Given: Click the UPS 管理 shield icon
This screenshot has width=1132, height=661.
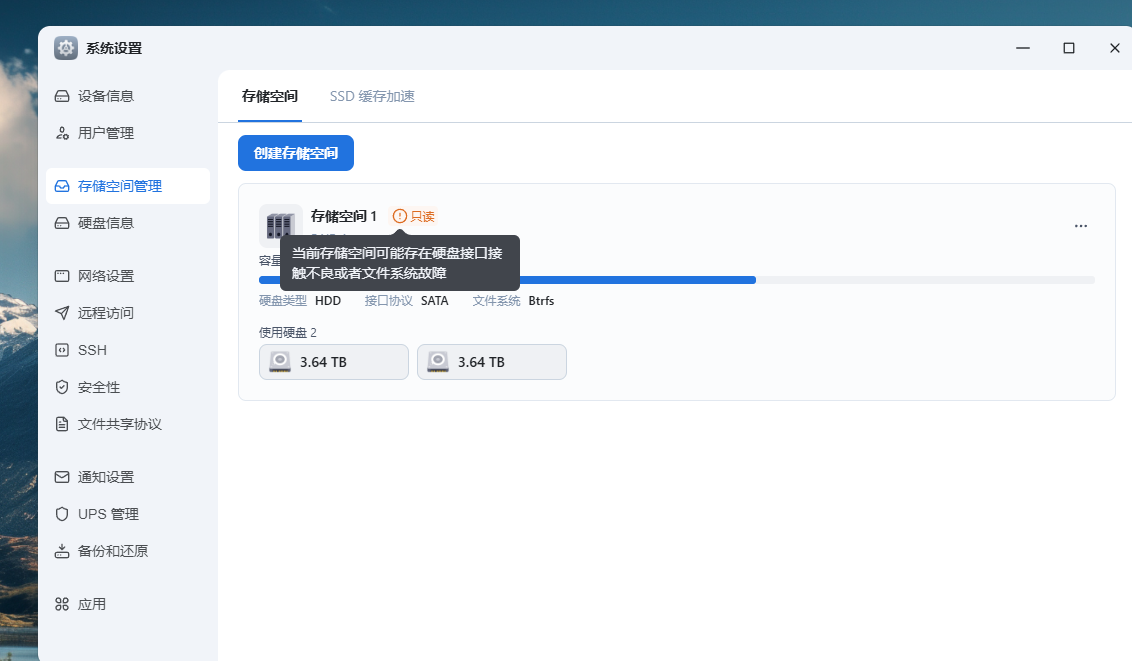Looking at the screenshot, I should pos(62,514).
